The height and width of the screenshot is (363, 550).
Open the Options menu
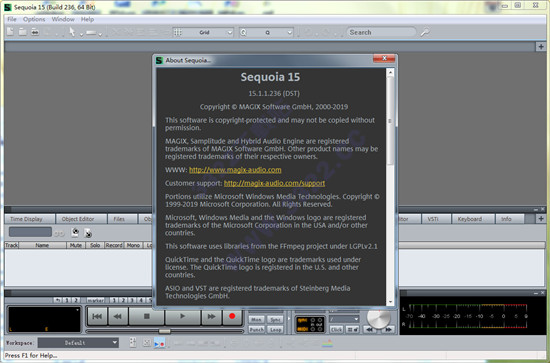34,19
